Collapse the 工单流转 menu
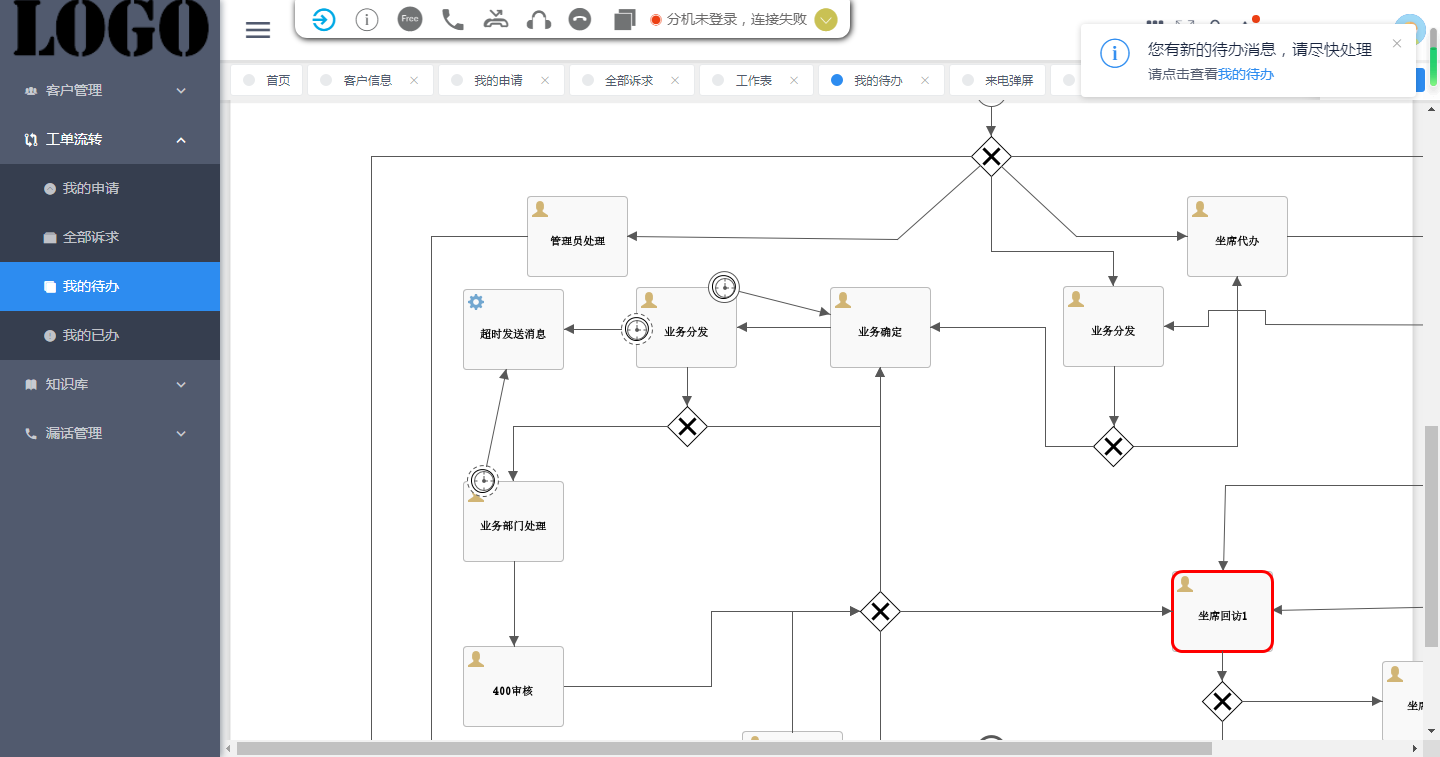Screen dimensions: 1440x757 (x=110, y=139)
